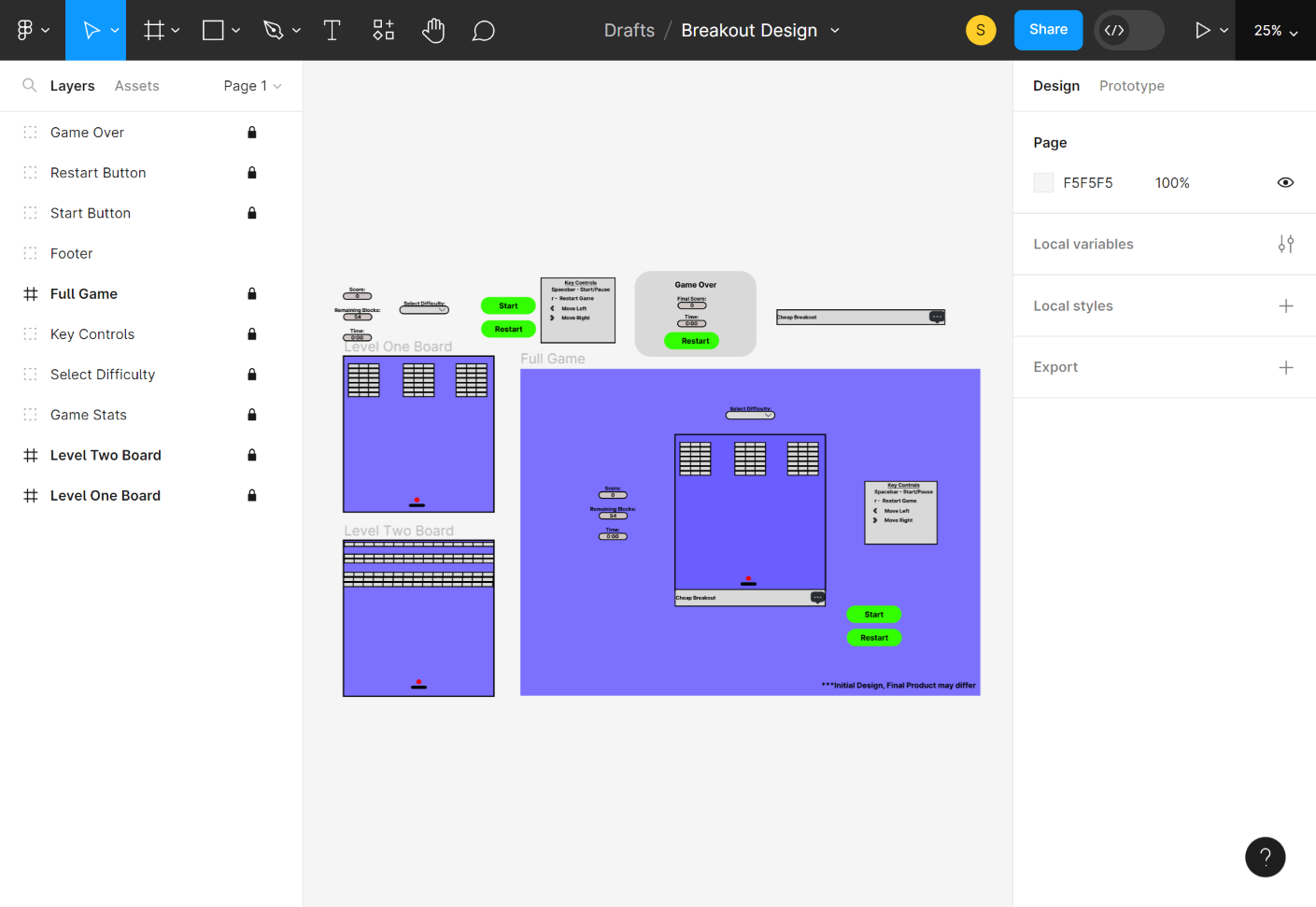Open Drafts from the breadcrumb
1316x907 pixels.
click(629, 30)
